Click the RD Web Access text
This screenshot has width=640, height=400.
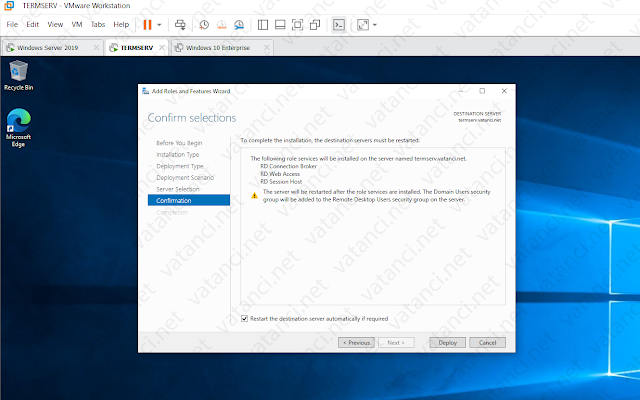click(280, 174)
